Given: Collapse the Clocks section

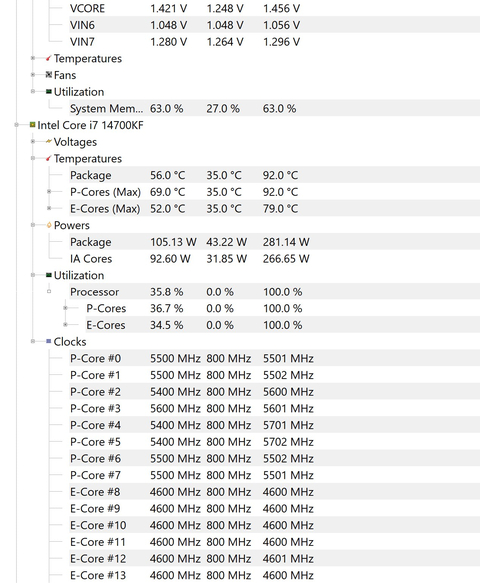Looking at the screenshot, I should click(33, 341).
